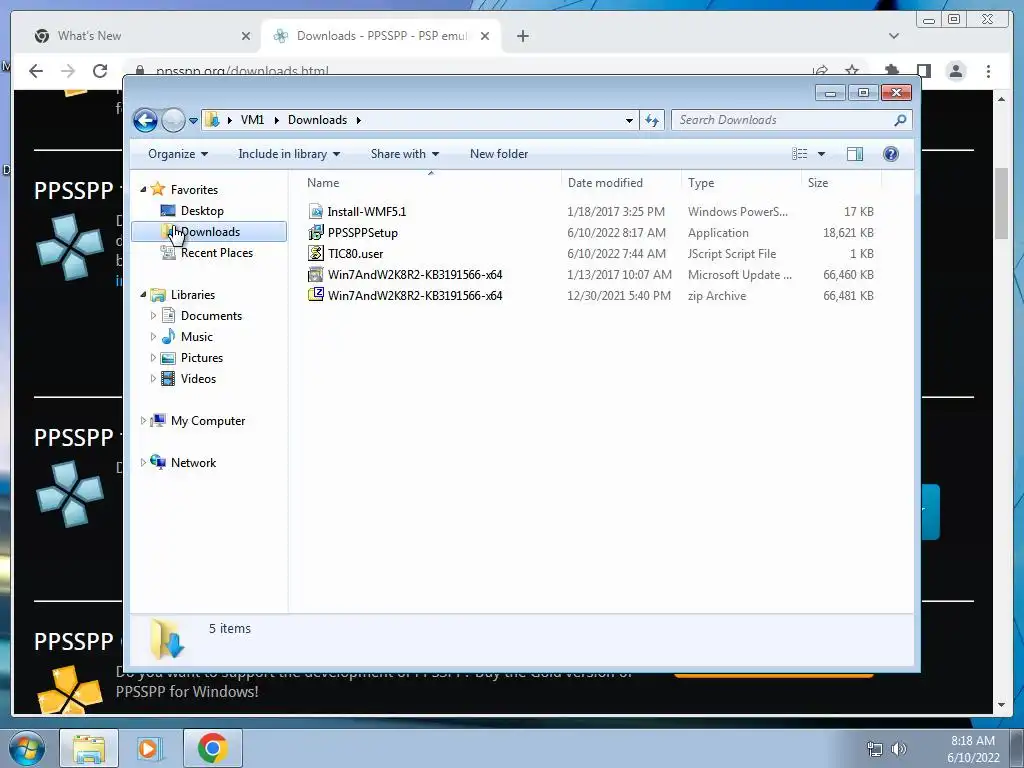Click the PPSSPPSetup file name

(363, 232)
